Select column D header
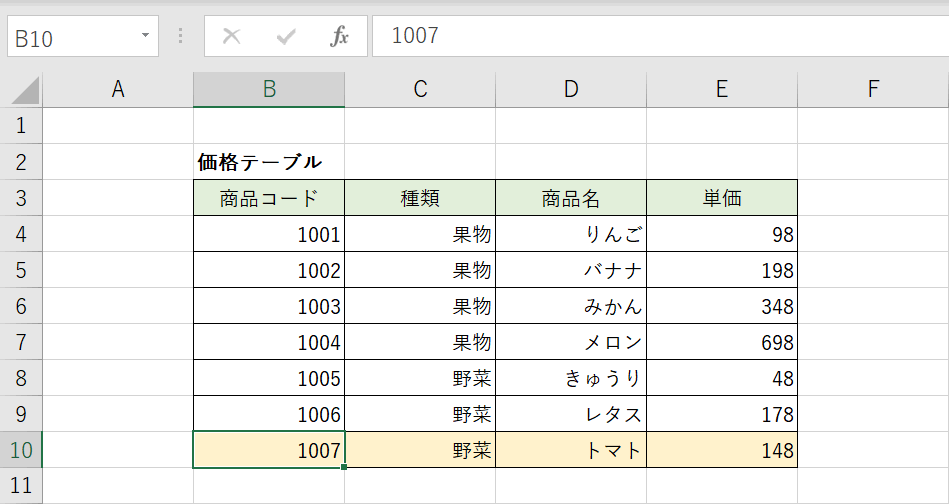Image resolution: width=949 pixels, height=504 pixels. [x=571, y=90]
